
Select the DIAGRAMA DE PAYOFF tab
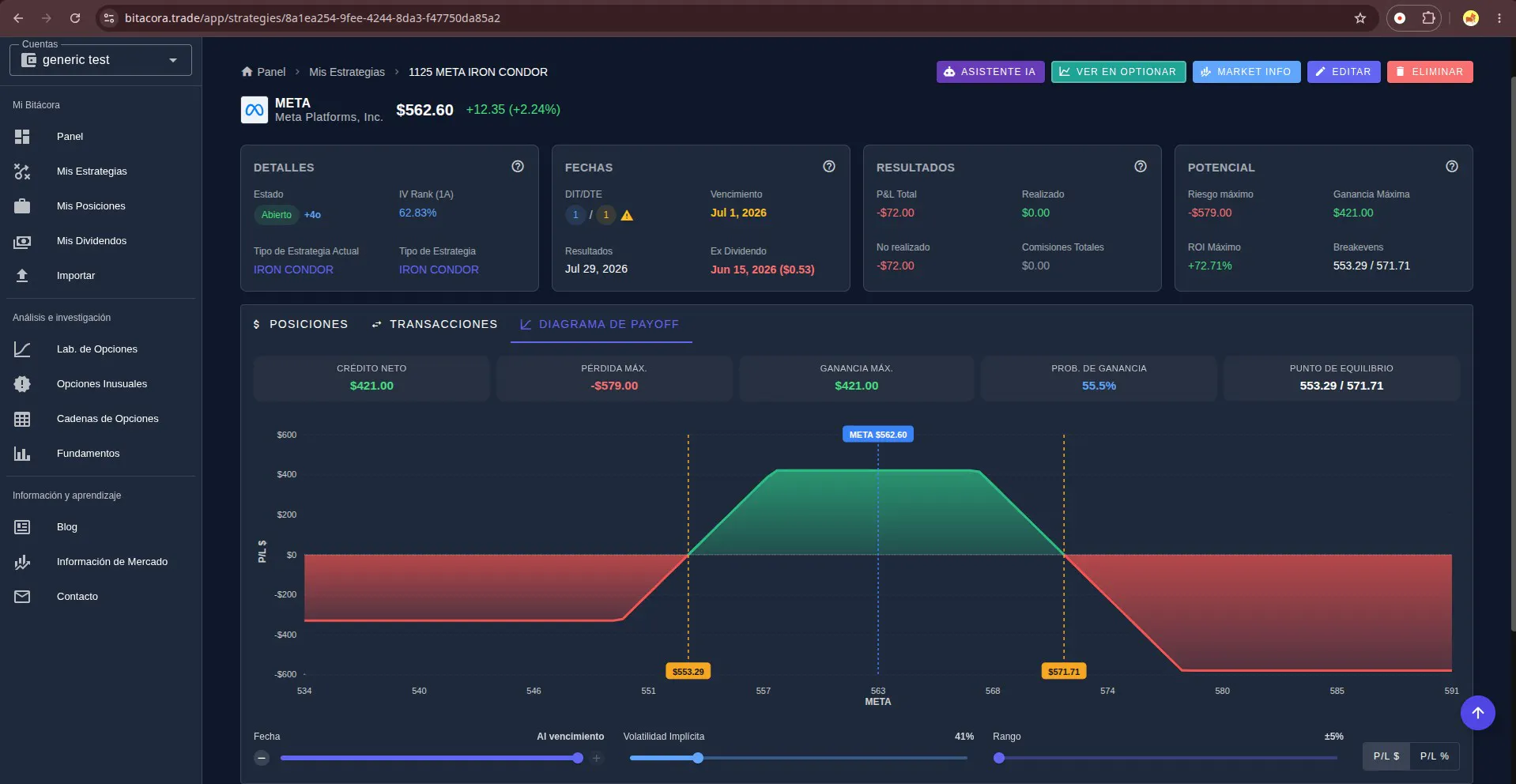(601, 324)
